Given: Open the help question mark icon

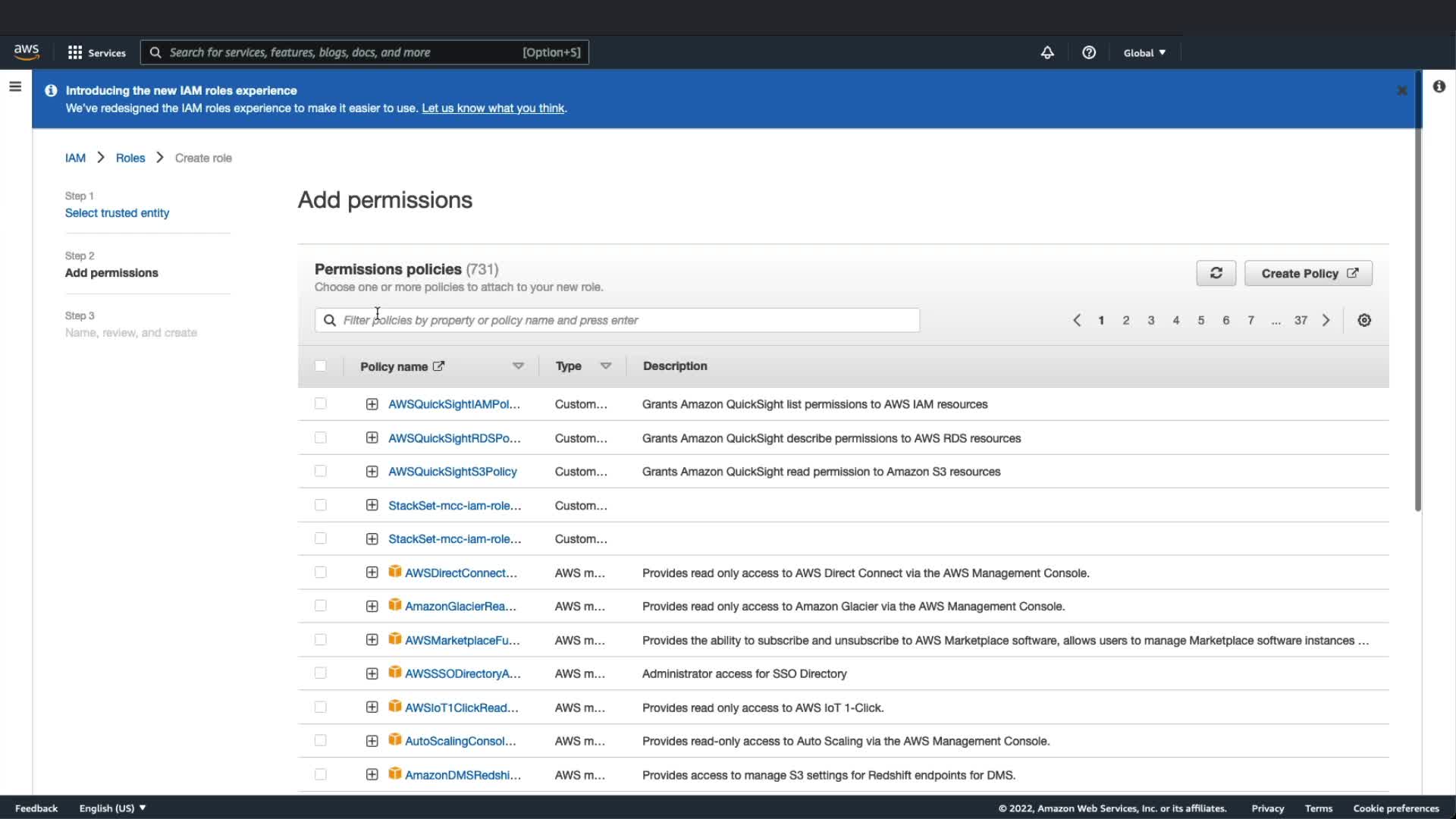Looking at the screenshot, I should pos(1089,52).
